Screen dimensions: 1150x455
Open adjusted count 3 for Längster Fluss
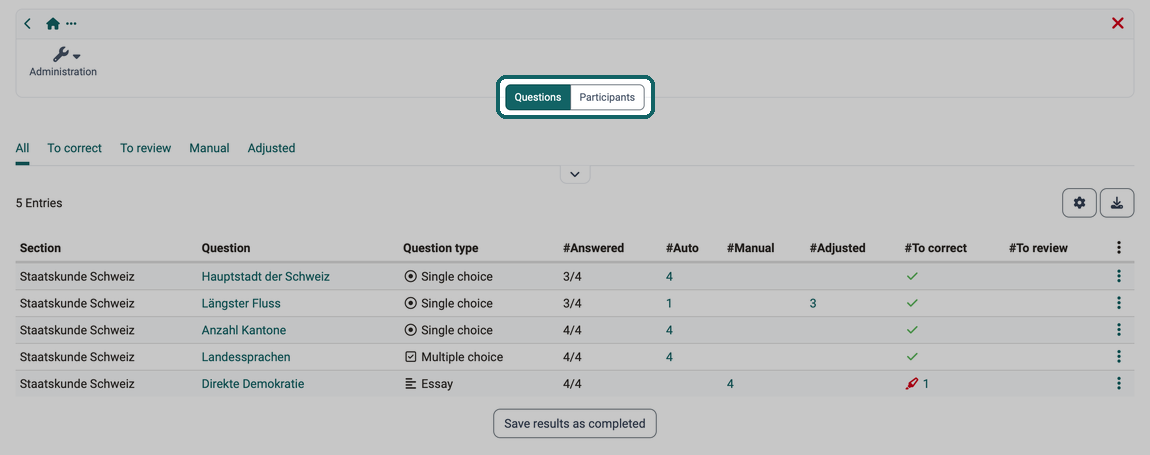[813, 303]
